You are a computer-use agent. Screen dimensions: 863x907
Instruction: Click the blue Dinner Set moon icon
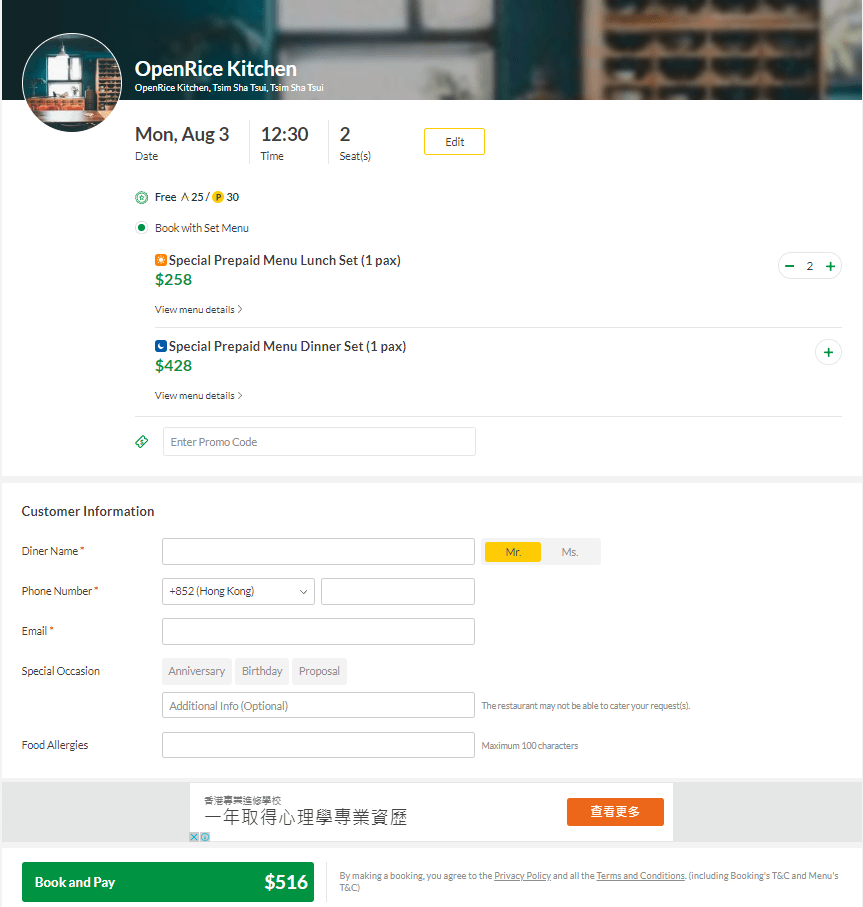[161, 346]
